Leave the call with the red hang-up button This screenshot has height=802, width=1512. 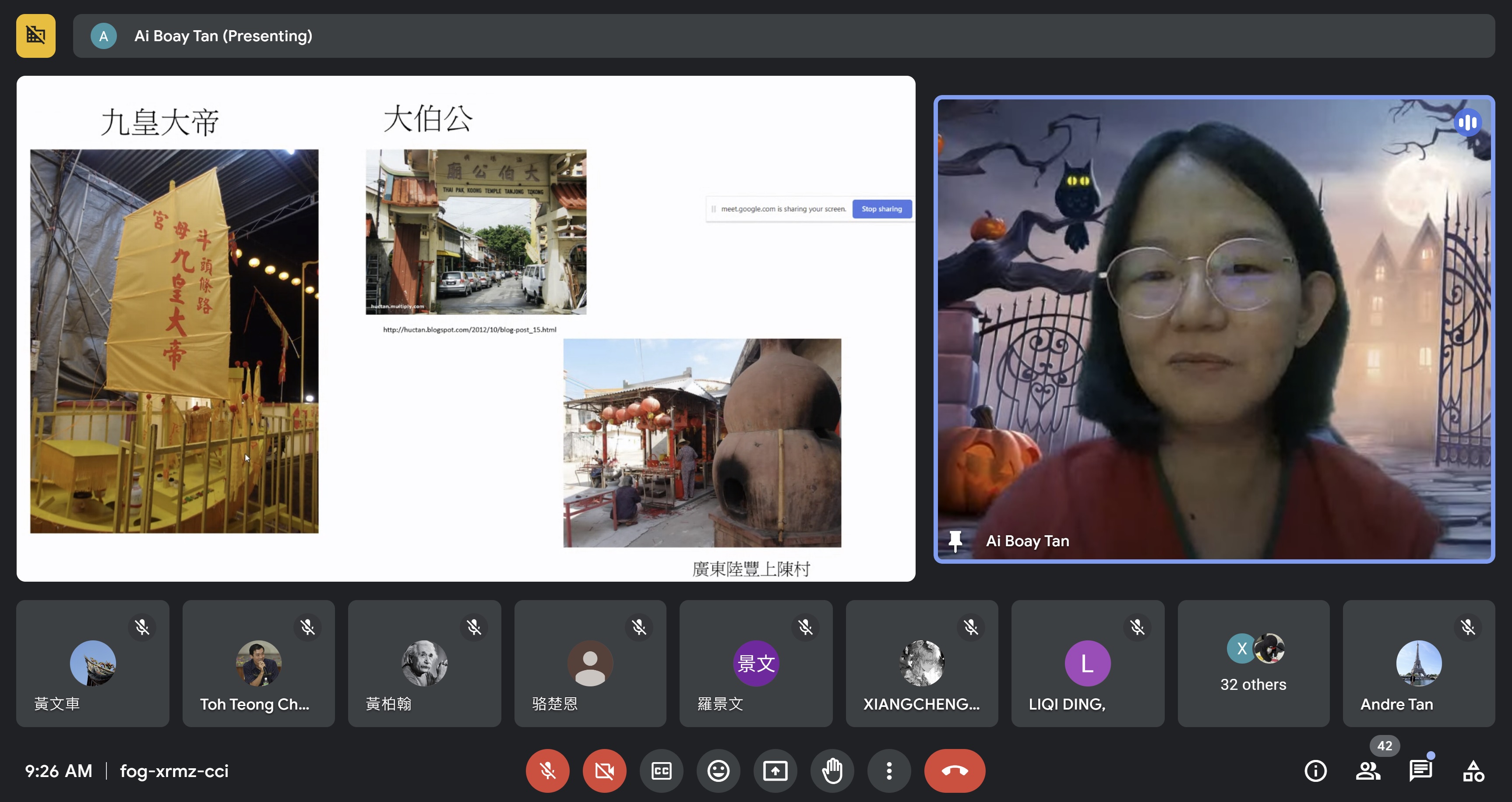955,771
